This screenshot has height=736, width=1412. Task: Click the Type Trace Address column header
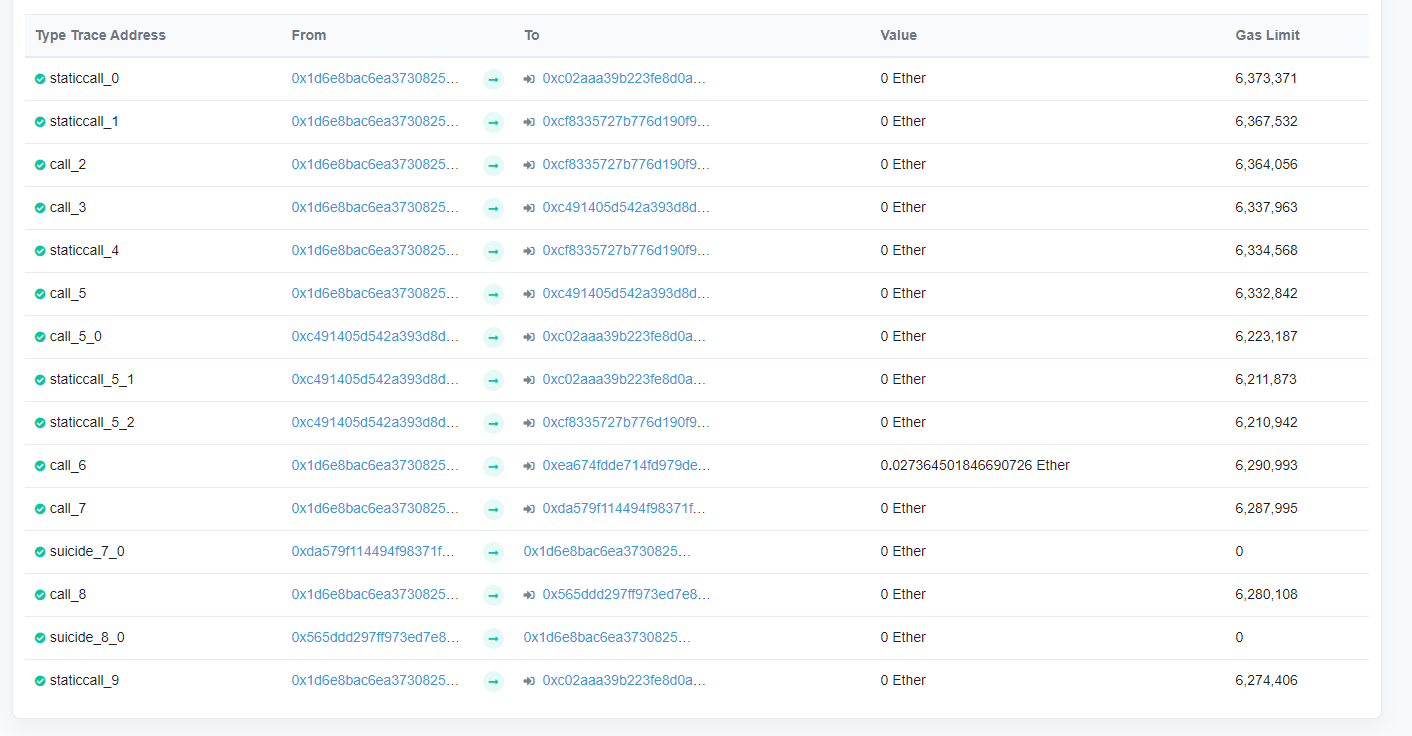pos(101,35)
